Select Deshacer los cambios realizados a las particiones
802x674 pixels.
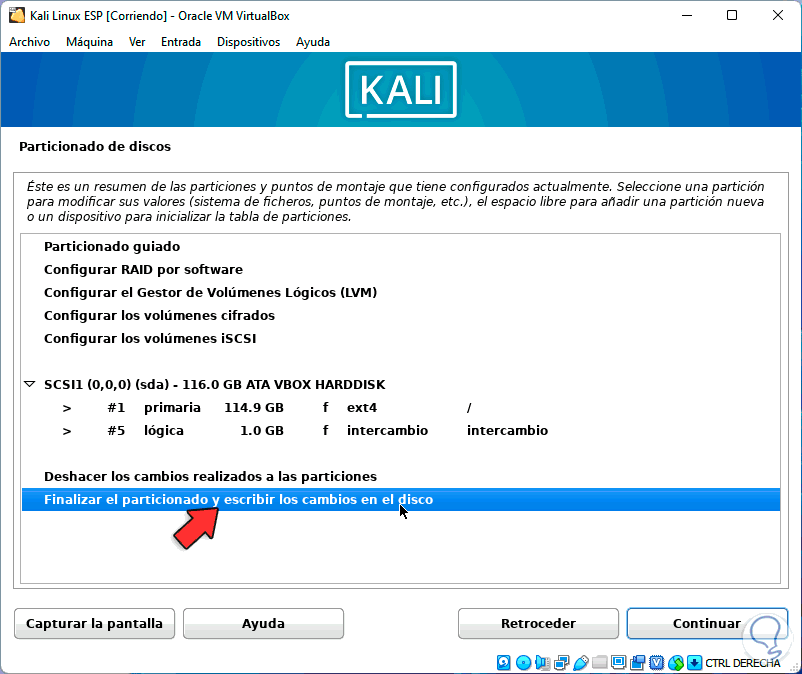click(x=401, y=477)
